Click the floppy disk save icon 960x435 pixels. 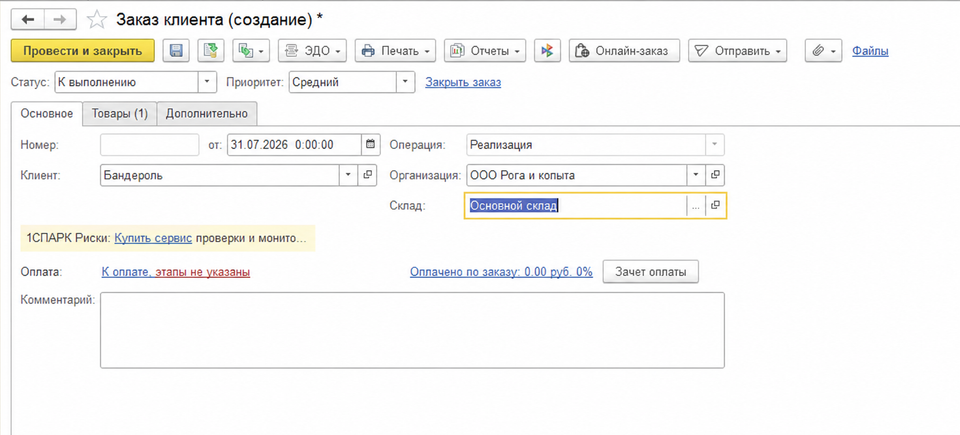click(176, 51)
